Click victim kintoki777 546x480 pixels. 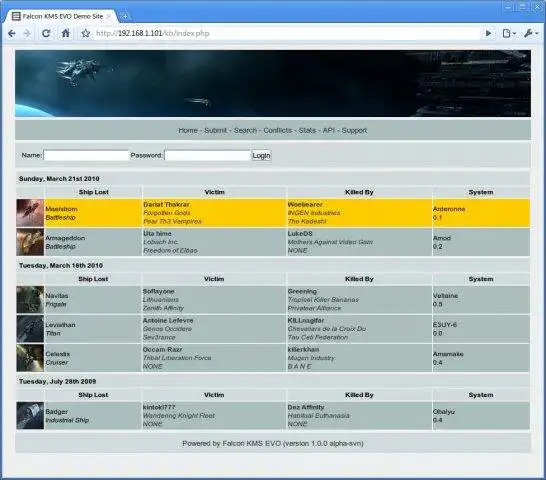point(159,407)
